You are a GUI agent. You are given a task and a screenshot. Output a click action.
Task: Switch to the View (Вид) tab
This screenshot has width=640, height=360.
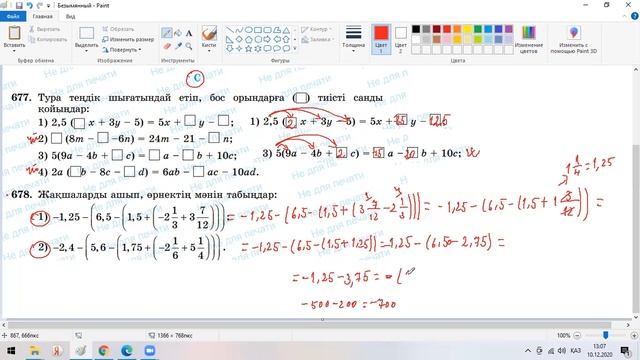(x=70, y=16)
